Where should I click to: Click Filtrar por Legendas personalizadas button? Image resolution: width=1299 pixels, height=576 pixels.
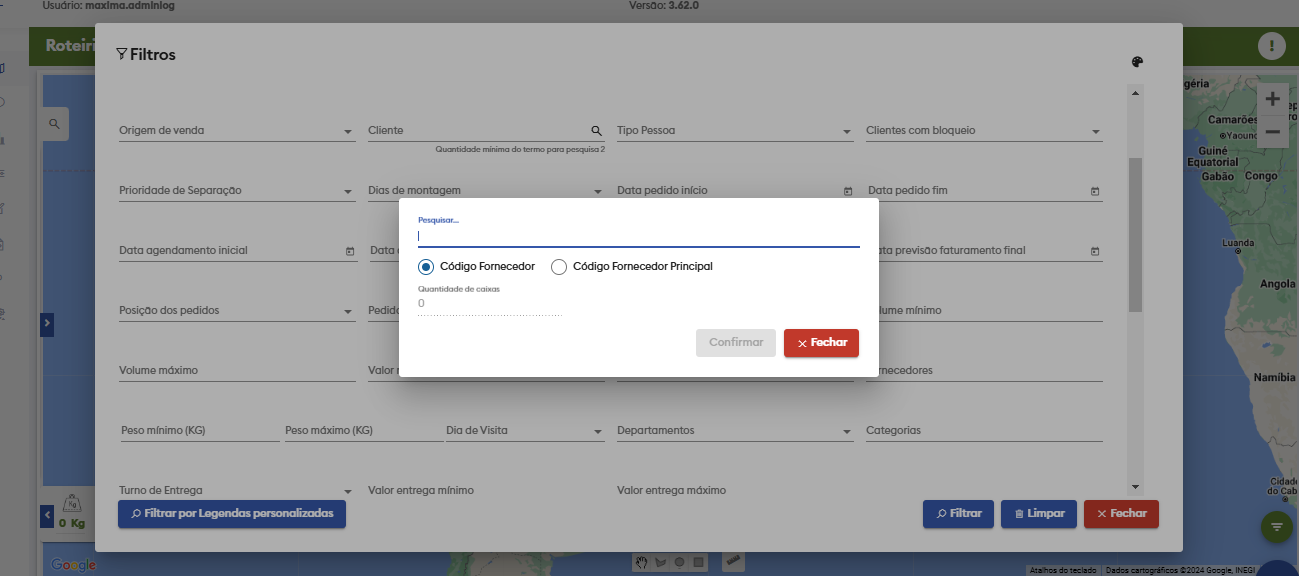(x=232, y=514)
